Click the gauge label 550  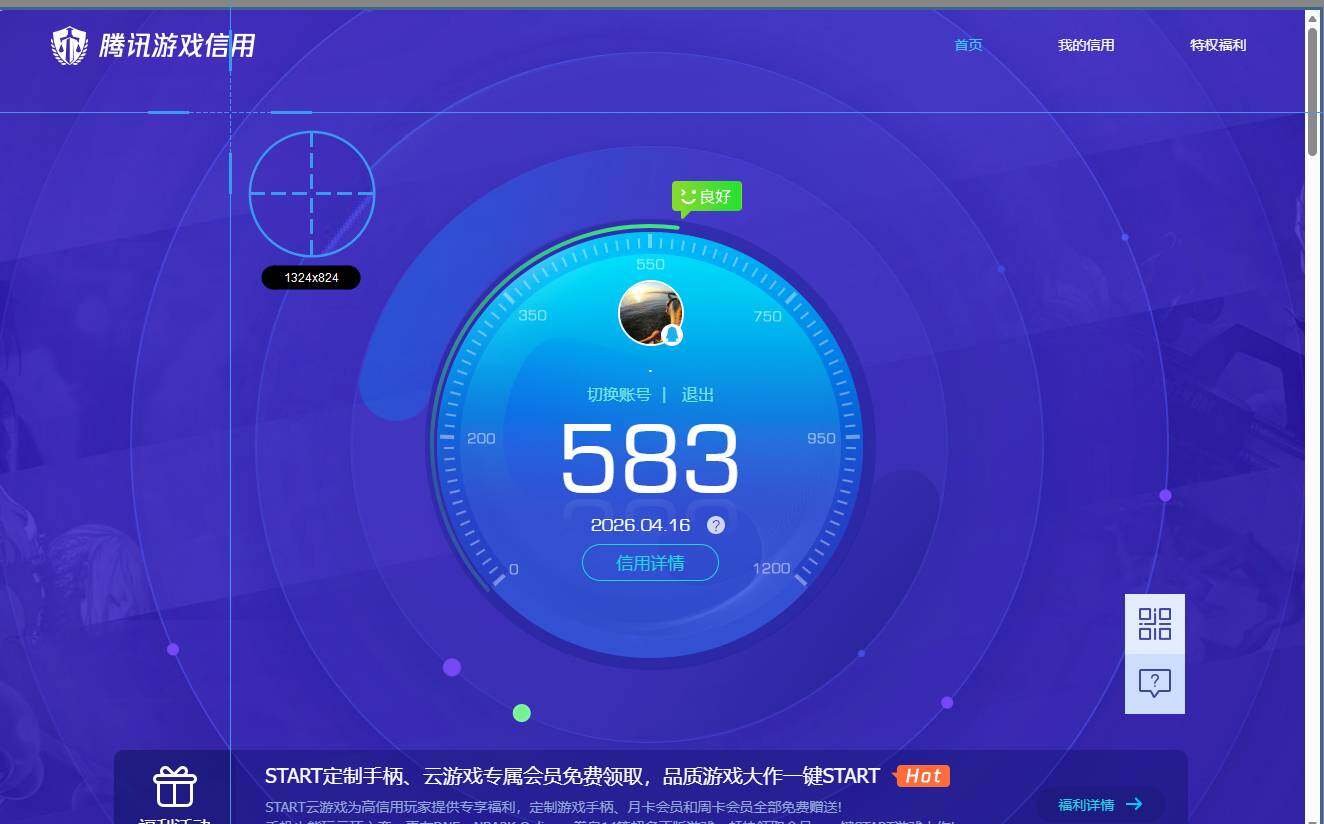650,264
